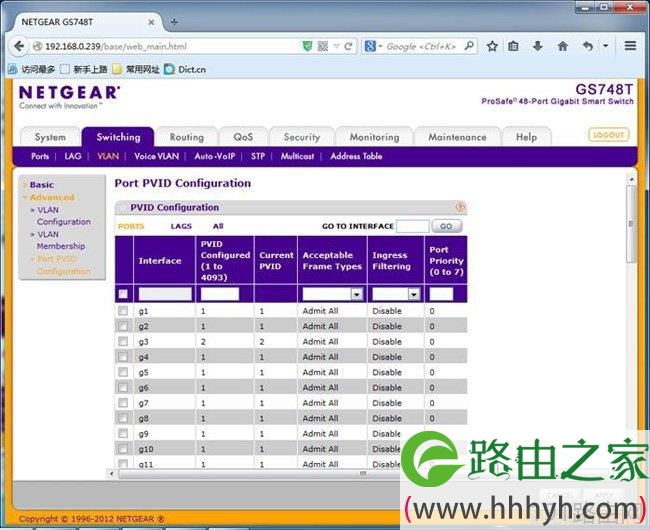Open the hamburger menu icon

(630, 46)
